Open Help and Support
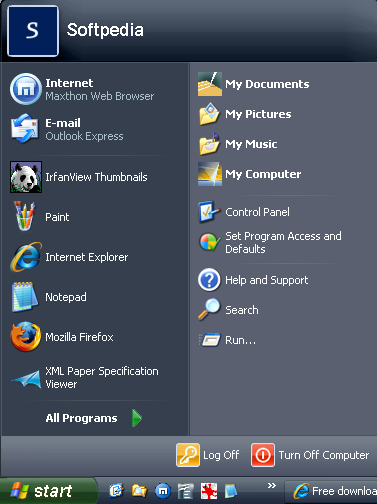 [x=253, y=280]
